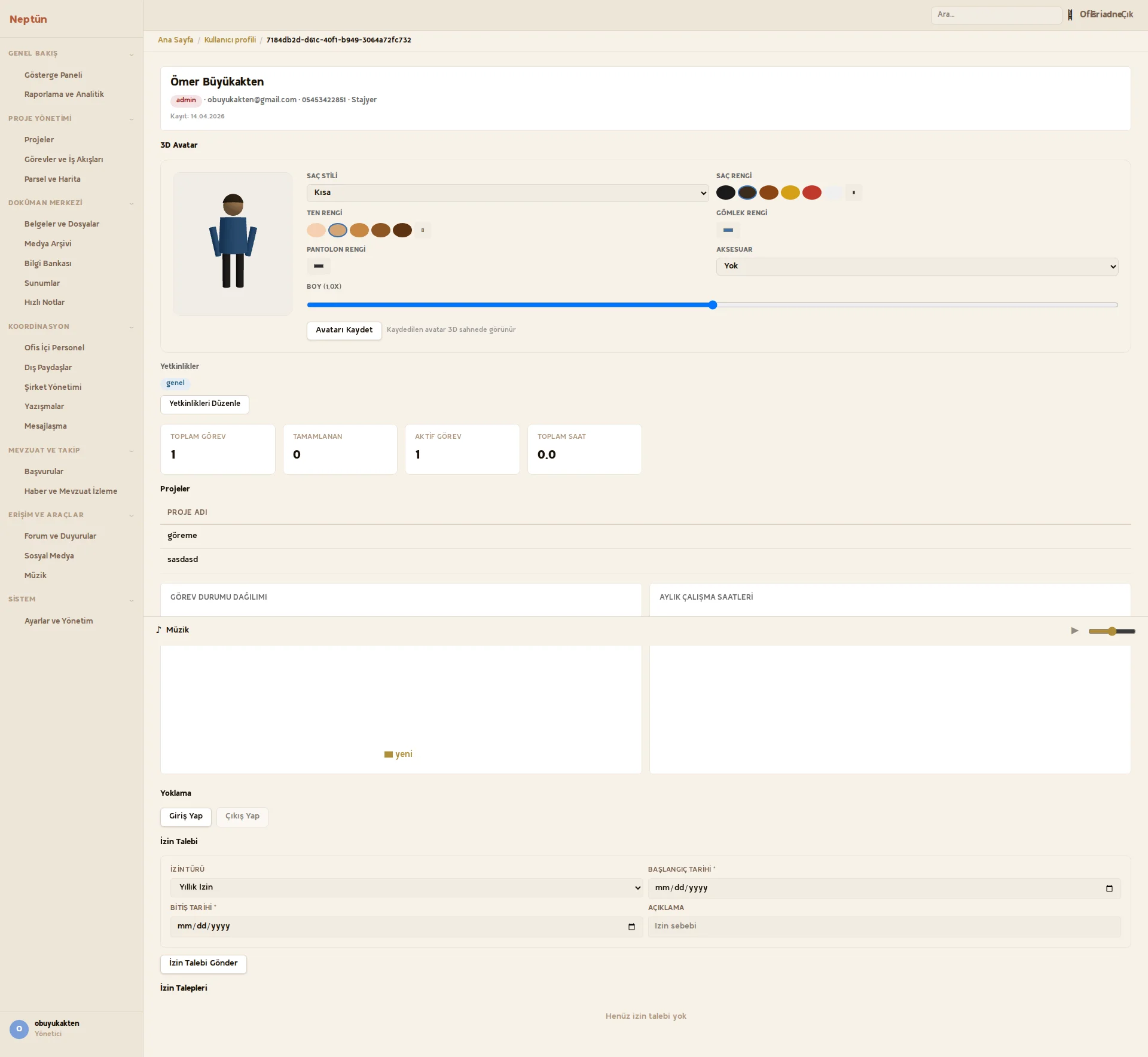Open the end date calendar picker icon

point(631,927)
